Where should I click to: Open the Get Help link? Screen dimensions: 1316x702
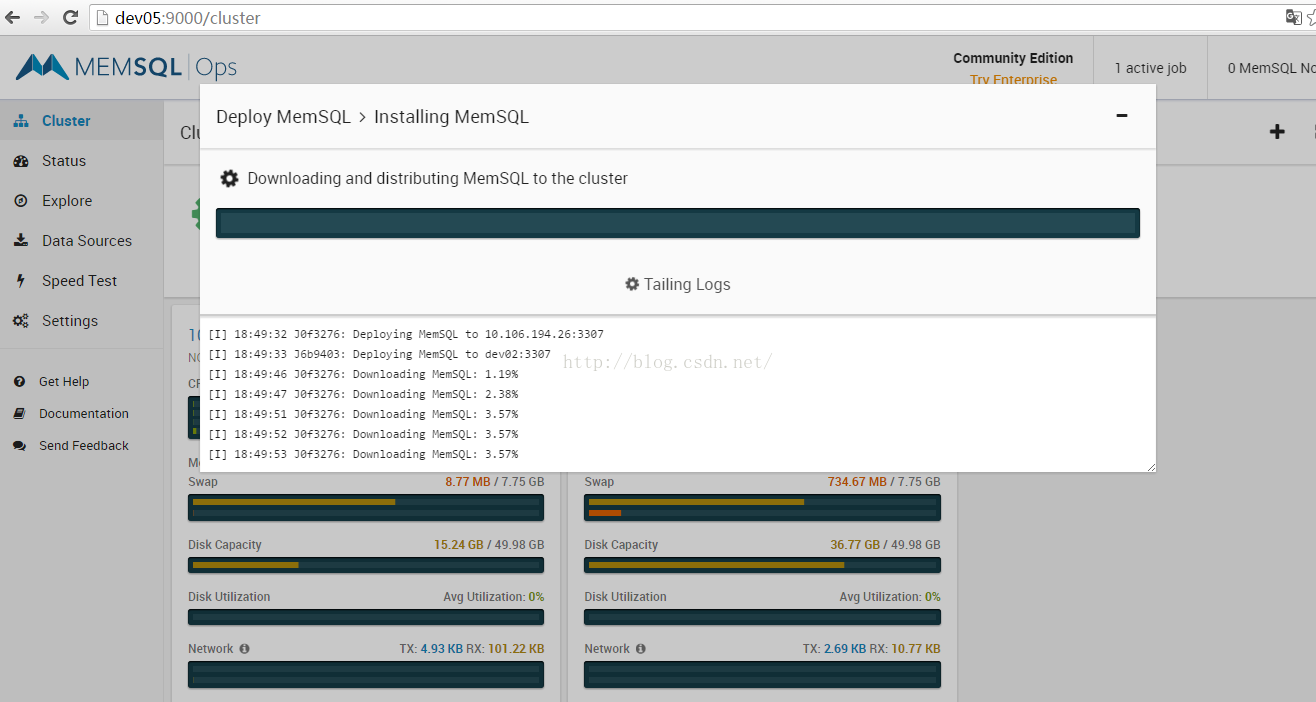pyautogui.click(x=64, y=381)
